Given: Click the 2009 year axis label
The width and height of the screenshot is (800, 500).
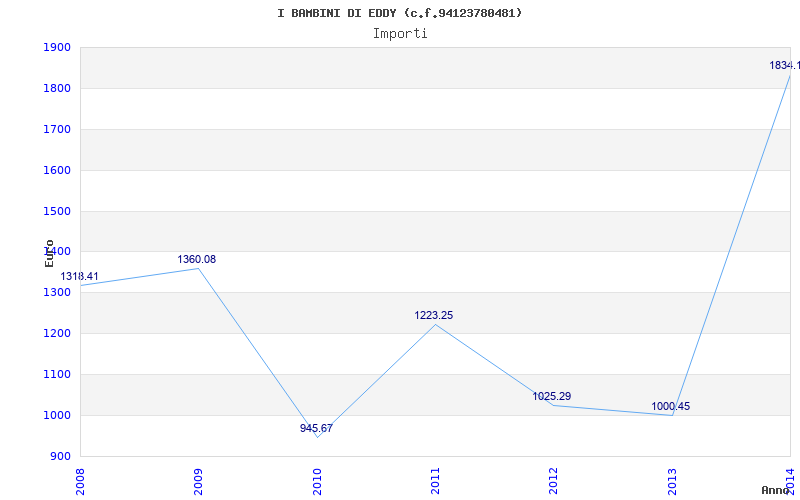Looking at the screenshot, I should (x=198, y=481).
